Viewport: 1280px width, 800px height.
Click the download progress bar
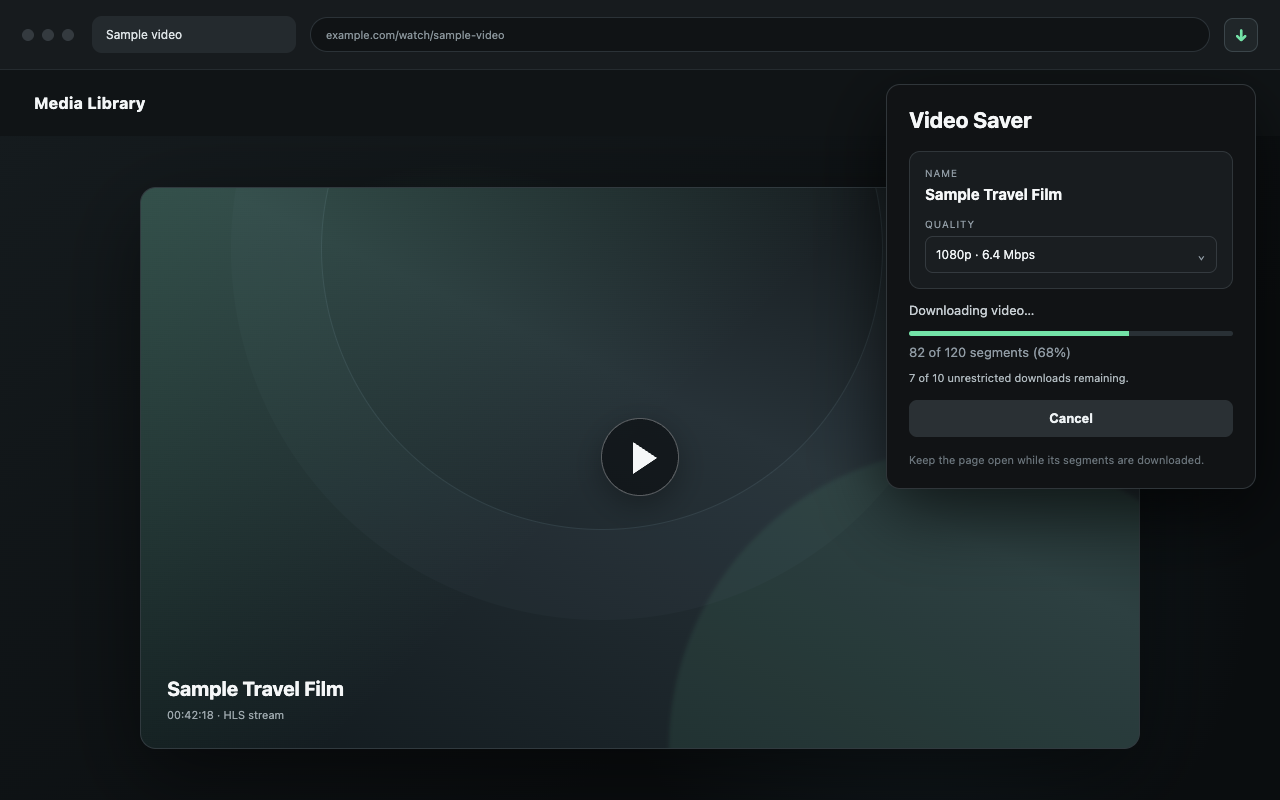tap(1070, 333)
